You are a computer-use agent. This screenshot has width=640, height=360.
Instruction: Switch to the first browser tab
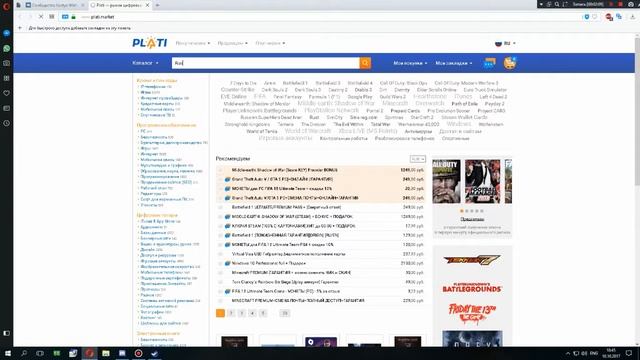pyautogui.click(x=55, y=5)
